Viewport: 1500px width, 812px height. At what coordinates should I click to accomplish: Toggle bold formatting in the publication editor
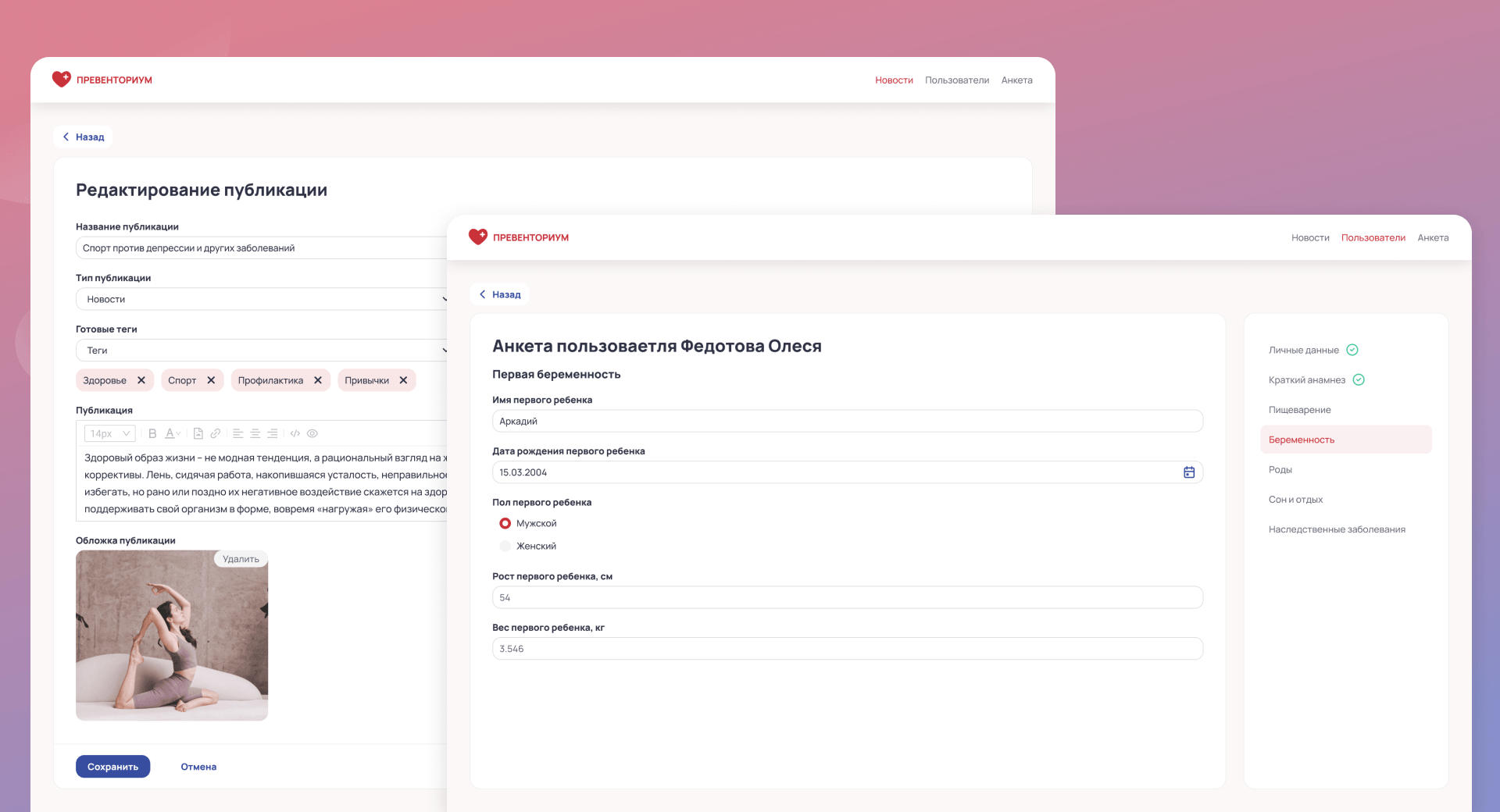[x=152, y=433]
